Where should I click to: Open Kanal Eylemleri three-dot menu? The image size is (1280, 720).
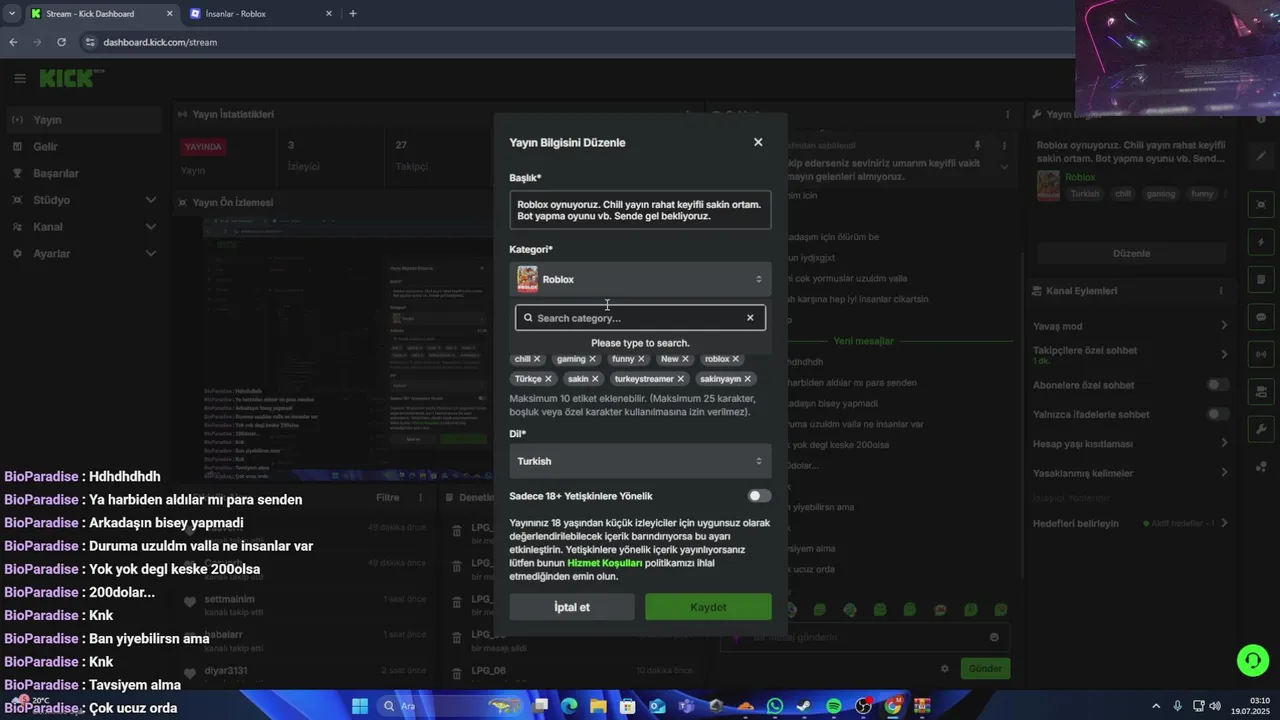pyautogui.click(x=1220, y=291)
